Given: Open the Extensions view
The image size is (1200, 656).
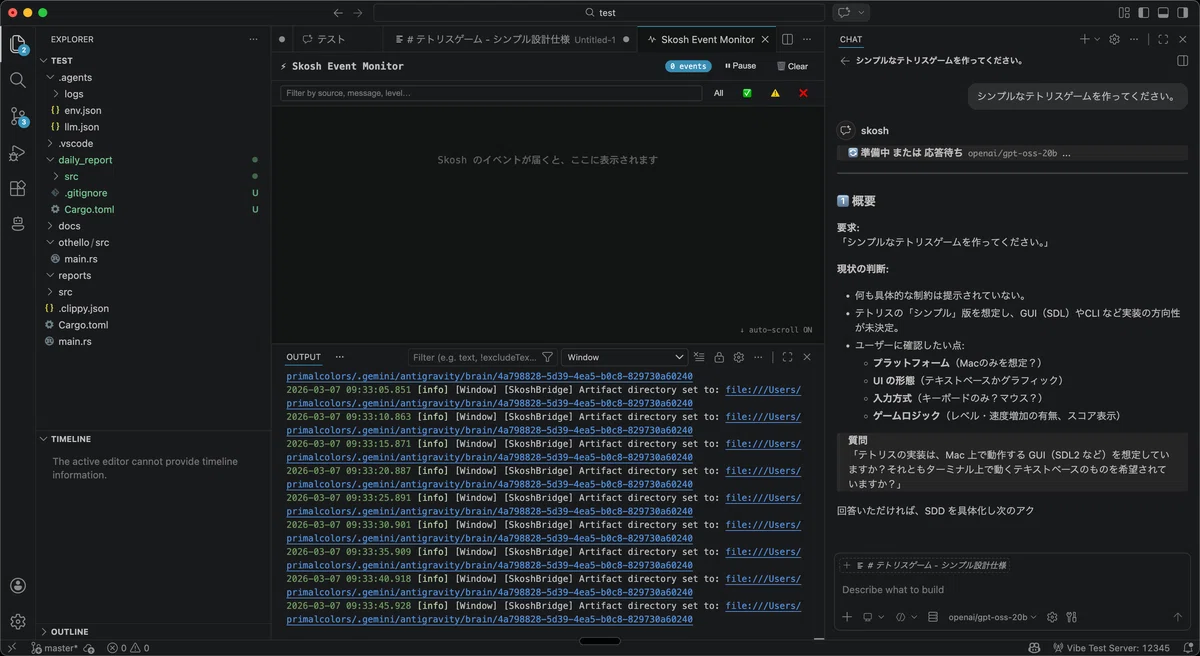Looking at the screenshot, I should [x=17, y=188].
